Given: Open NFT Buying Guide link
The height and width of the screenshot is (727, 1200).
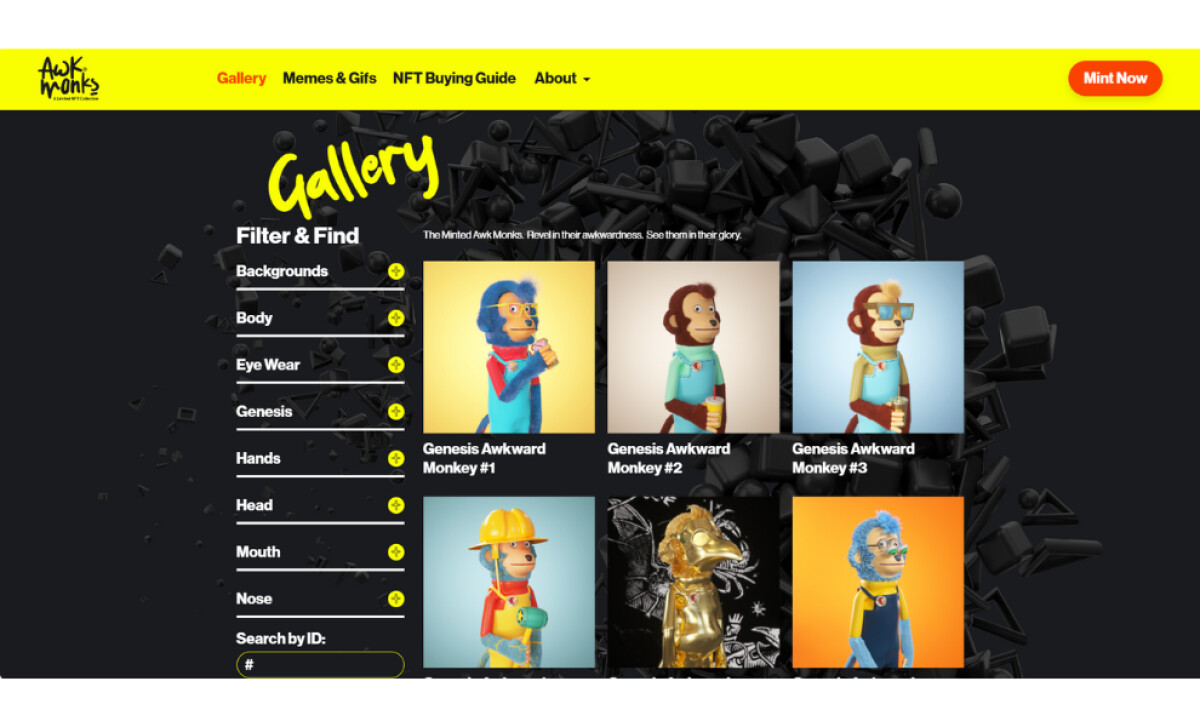Looking at the screenshot, I should coord(454,78).
